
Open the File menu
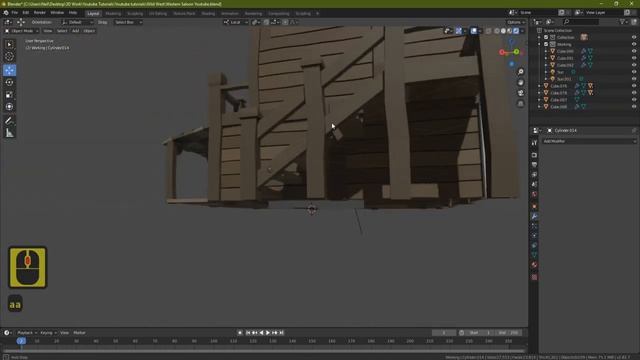tap(15, 13)
